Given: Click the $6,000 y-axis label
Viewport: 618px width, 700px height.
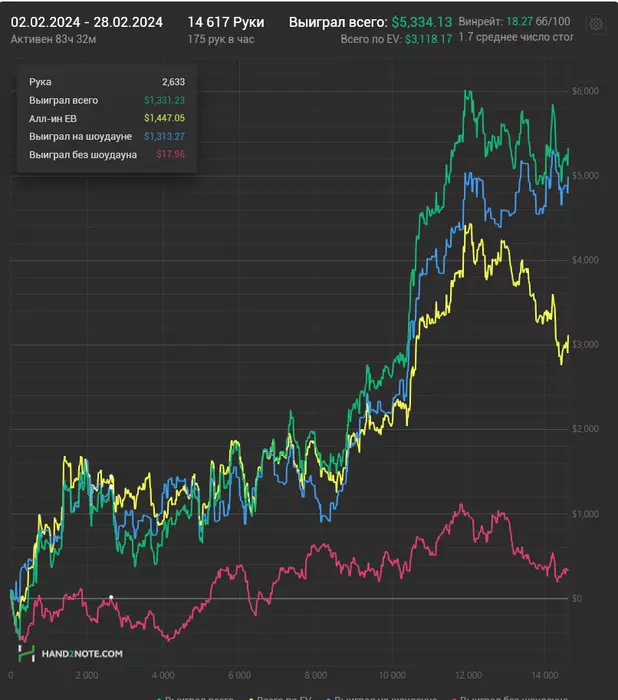Looking at the screenshot, I should pyautogui.click(x=584, y=91).
